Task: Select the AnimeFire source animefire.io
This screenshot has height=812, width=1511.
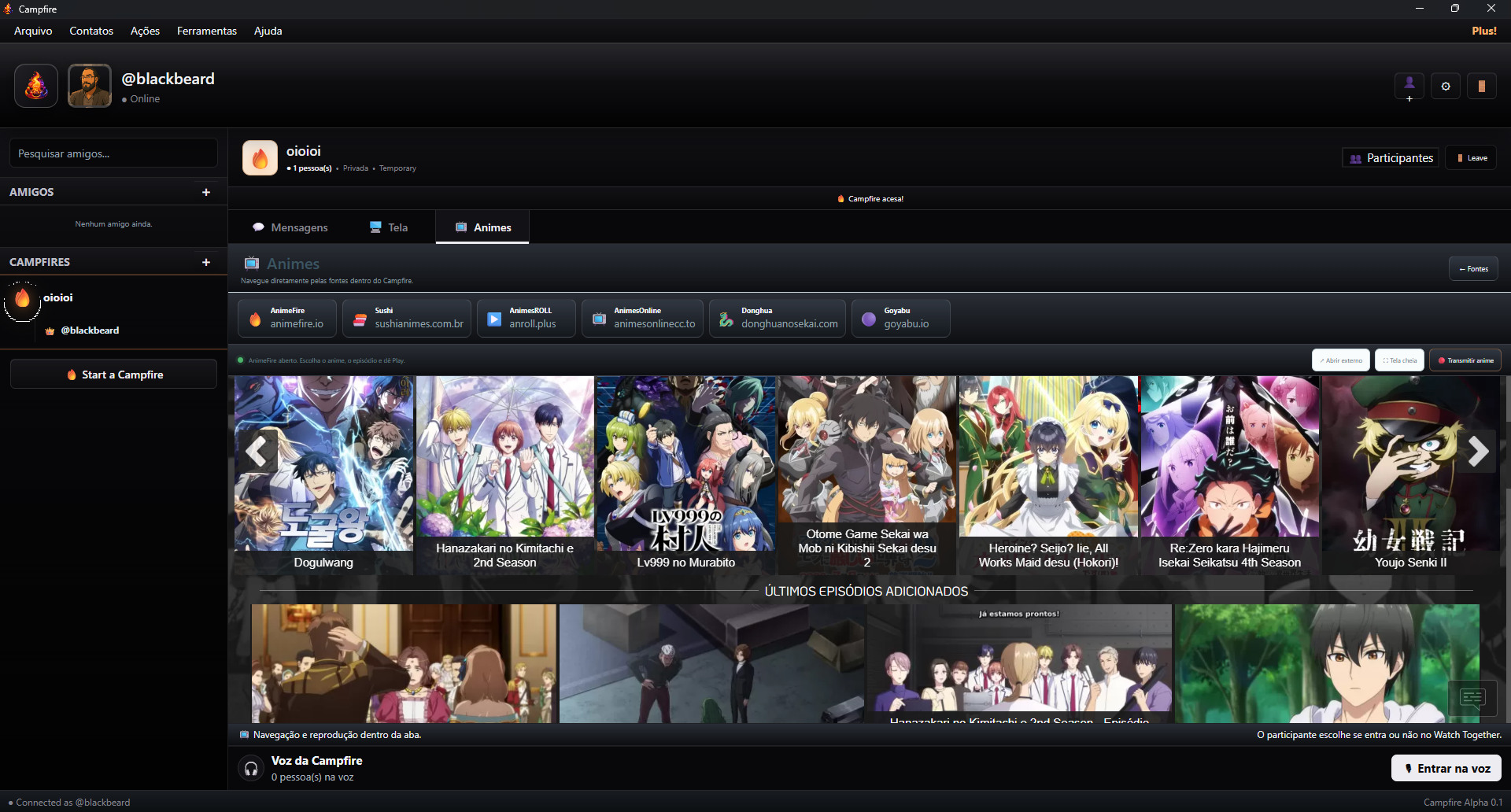Action: tap(287, 318)
